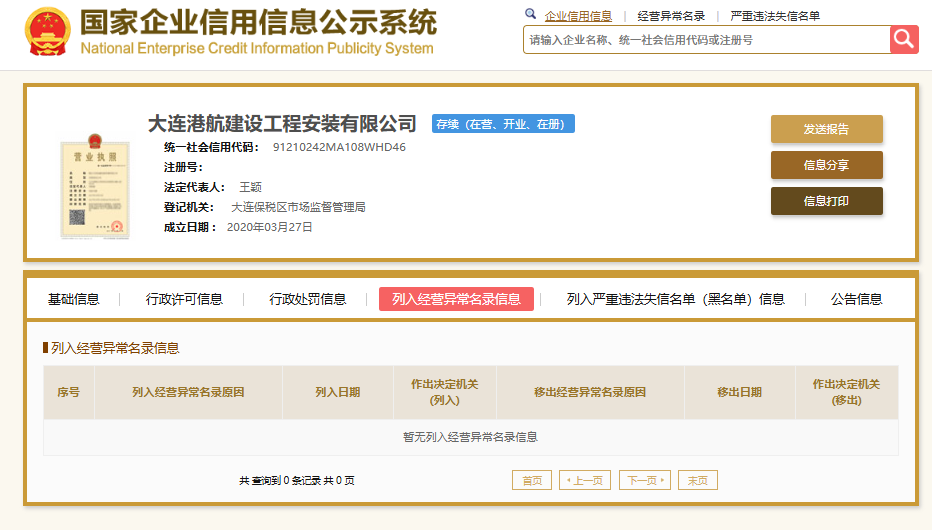Switch to the 基础信息 tab

[x=74, y=299]
